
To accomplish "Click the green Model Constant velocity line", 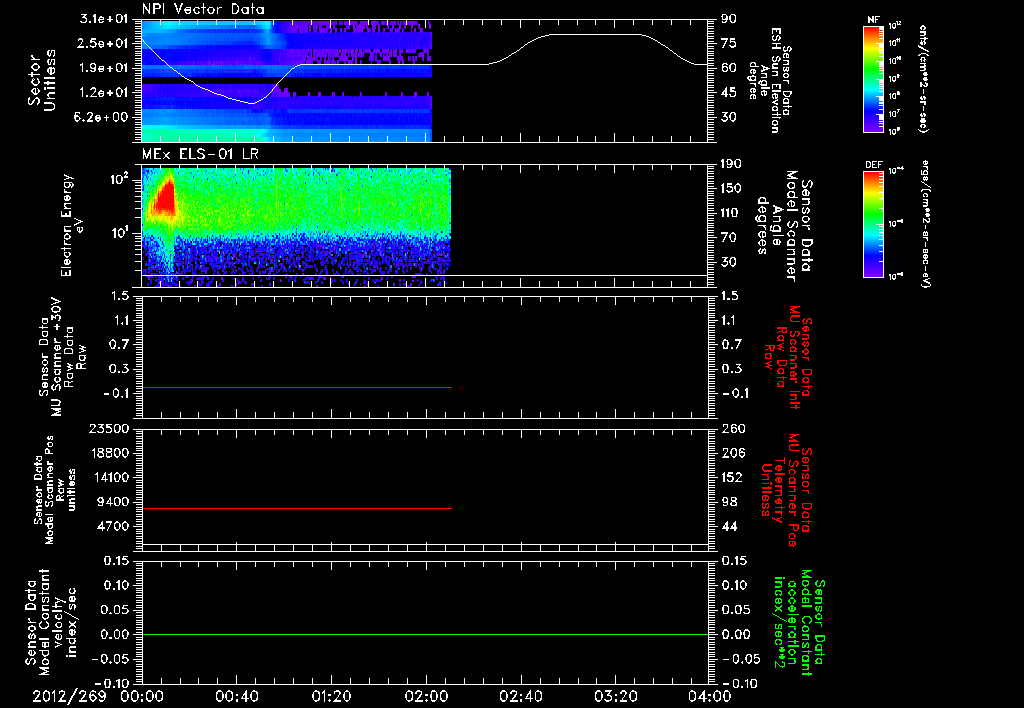I will pos(425,634).
